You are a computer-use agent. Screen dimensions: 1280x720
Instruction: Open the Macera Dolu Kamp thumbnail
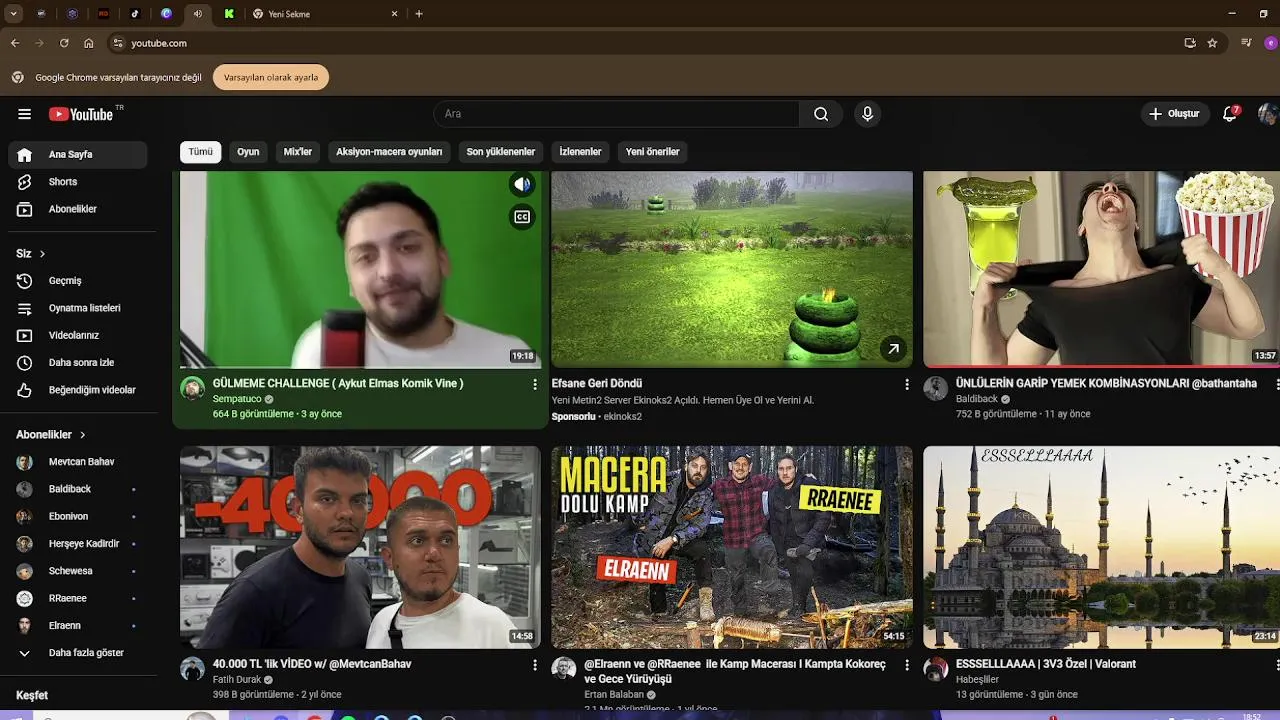(x=732, y=547)
